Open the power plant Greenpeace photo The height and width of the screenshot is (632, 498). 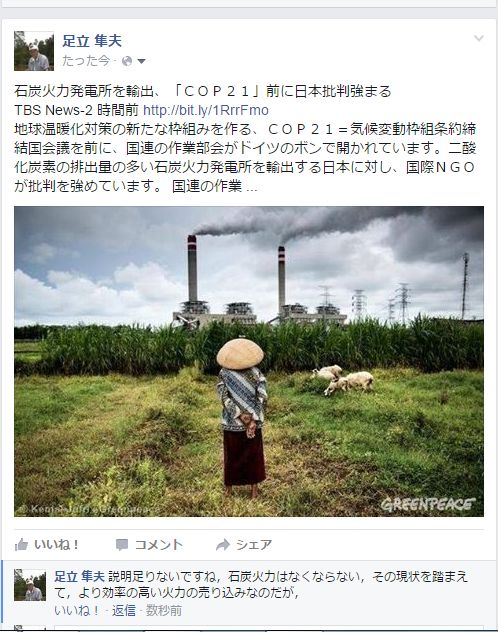[x=249, y=361]
